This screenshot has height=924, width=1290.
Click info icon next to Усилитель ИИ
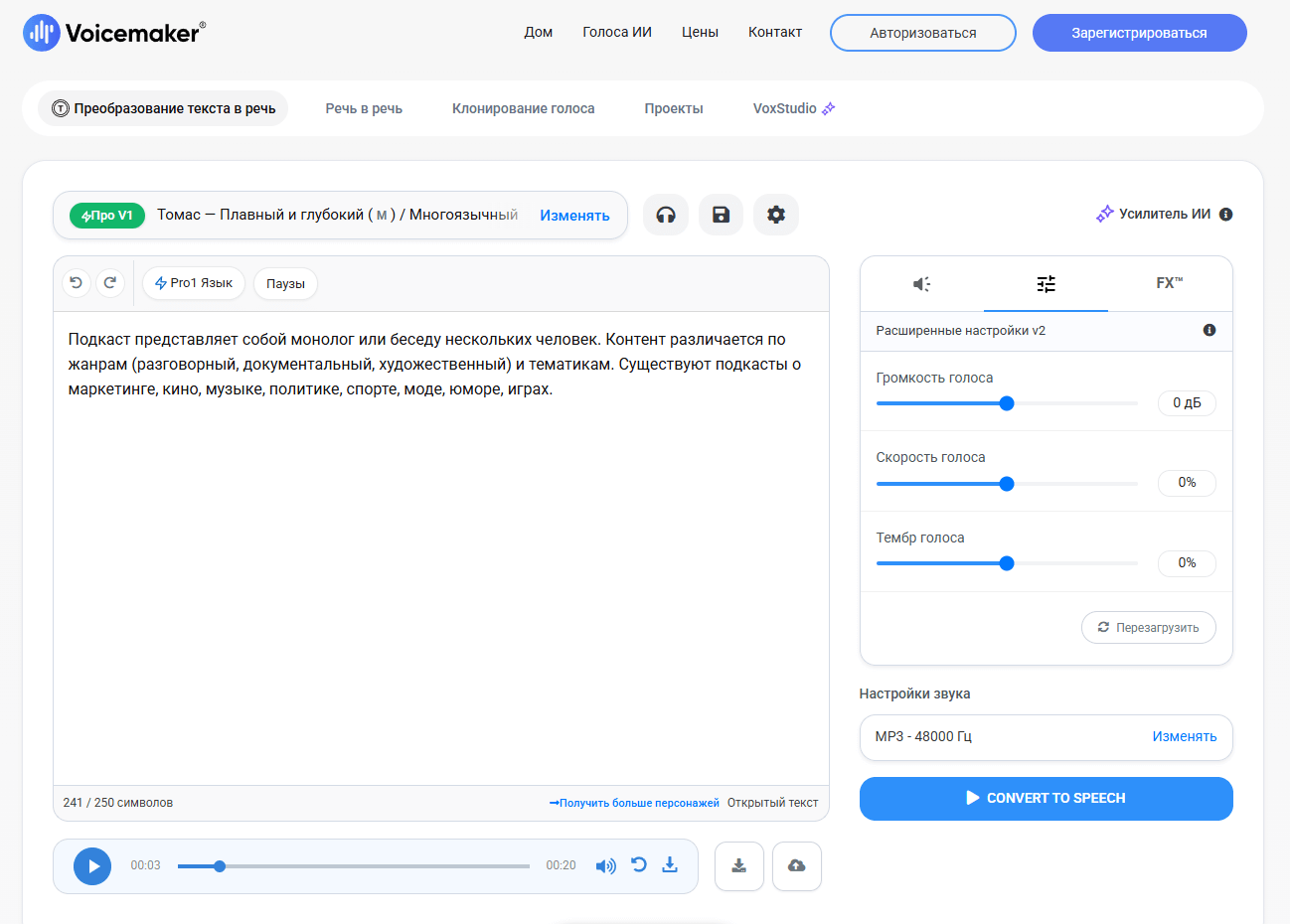pyautogui.click(x=1225, y=215)
